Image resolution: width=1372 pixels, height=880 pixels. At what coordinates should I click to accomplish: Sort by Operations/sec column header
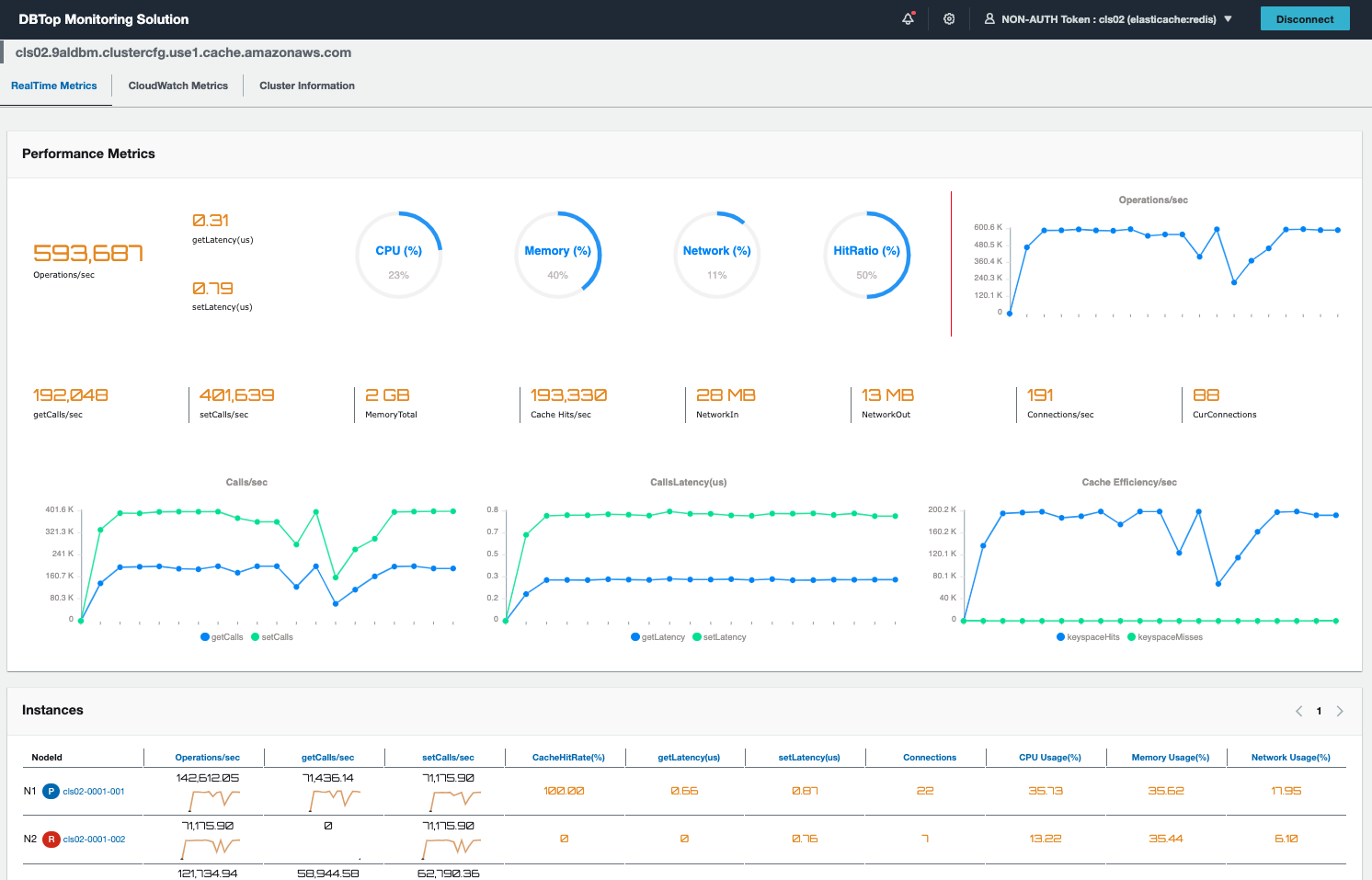coord(208,758)
